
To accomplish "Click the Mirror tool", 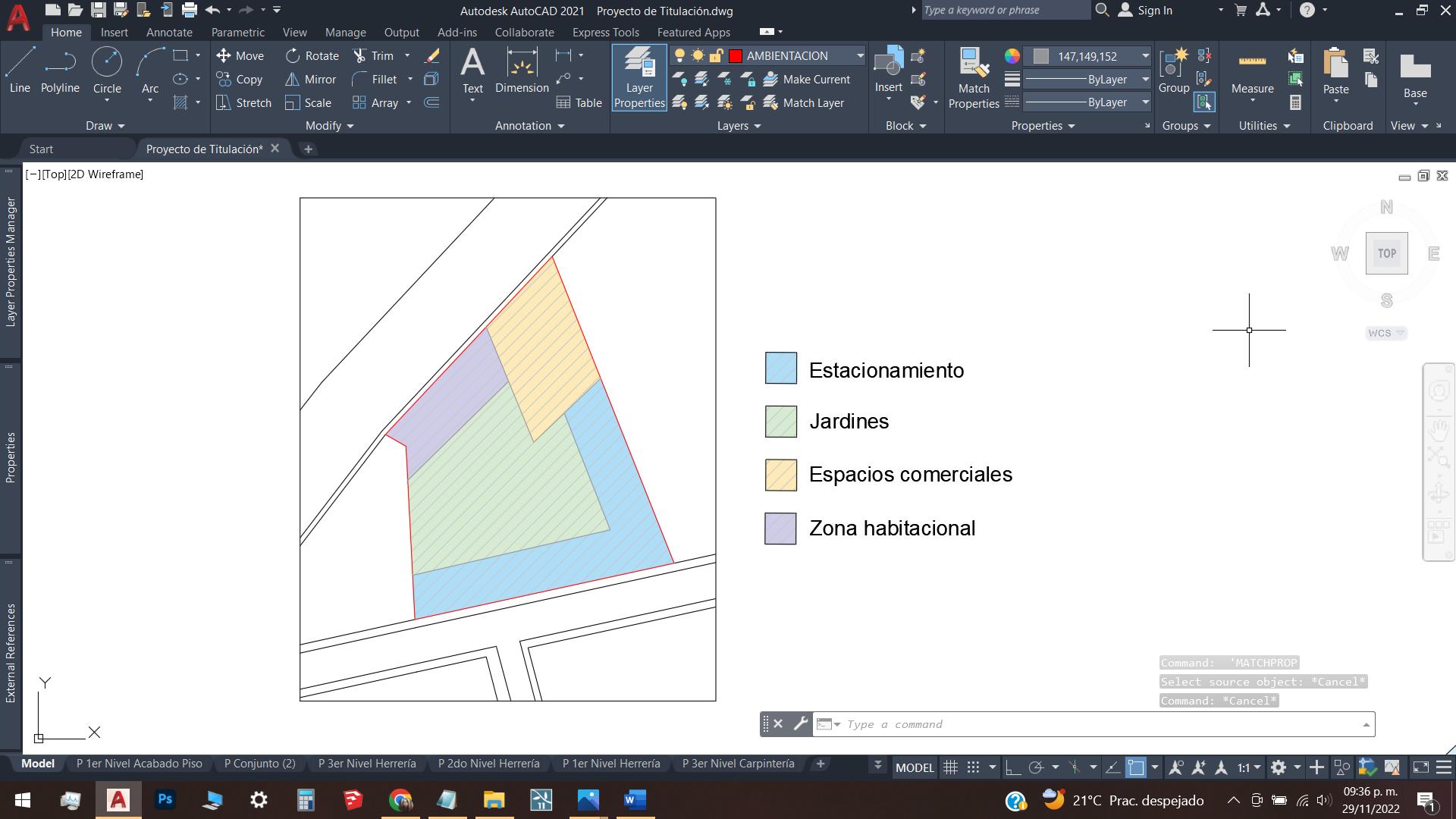I will tap(311, 80).
